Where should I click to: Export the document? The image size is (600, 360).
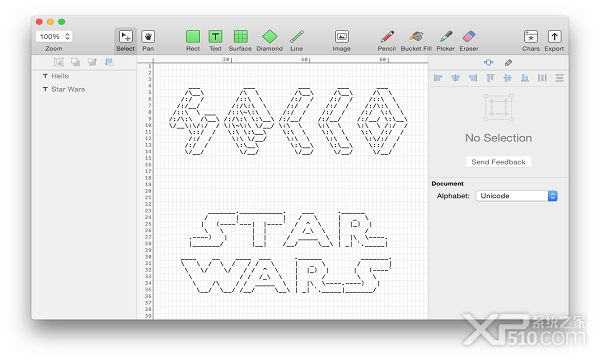[x=554, y=41]
